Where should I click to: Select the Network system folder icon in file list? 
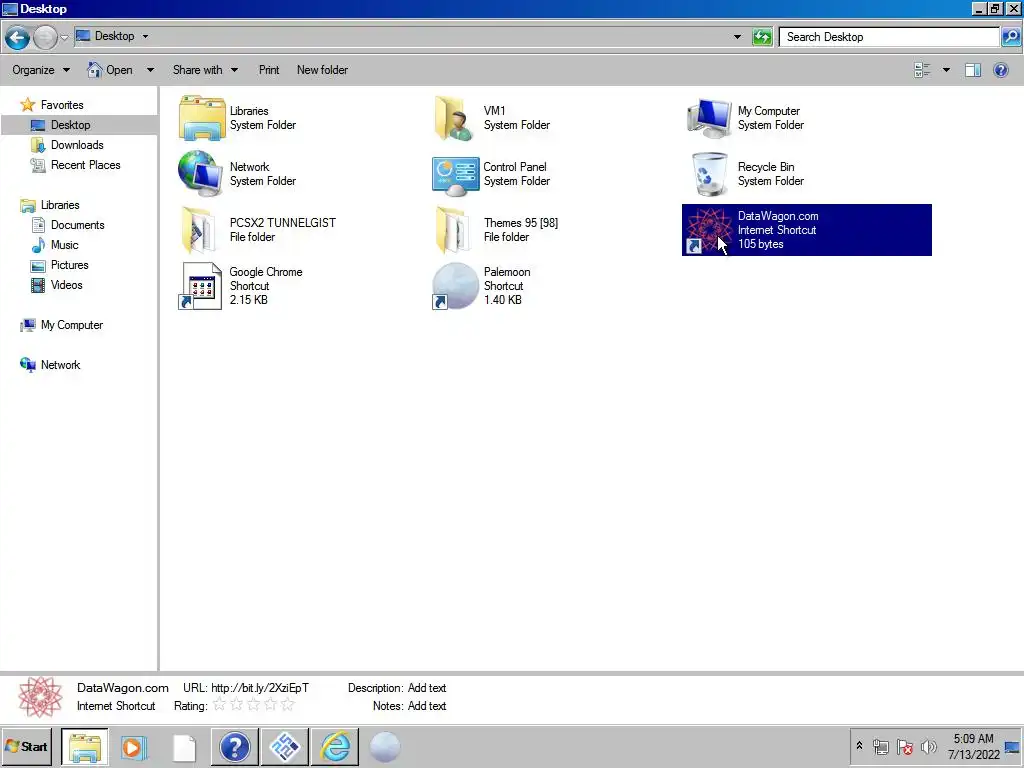[x=201, y=174]
